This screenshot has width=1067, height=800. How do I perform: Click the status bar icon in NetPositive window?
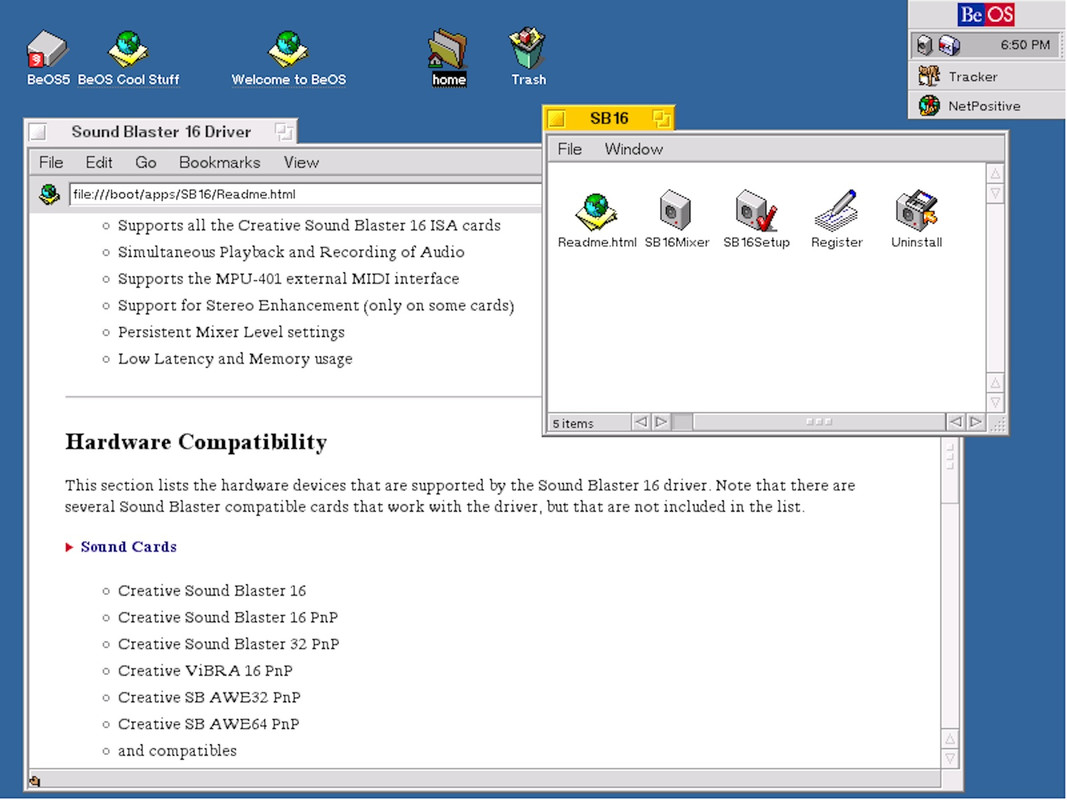[35, 781]
